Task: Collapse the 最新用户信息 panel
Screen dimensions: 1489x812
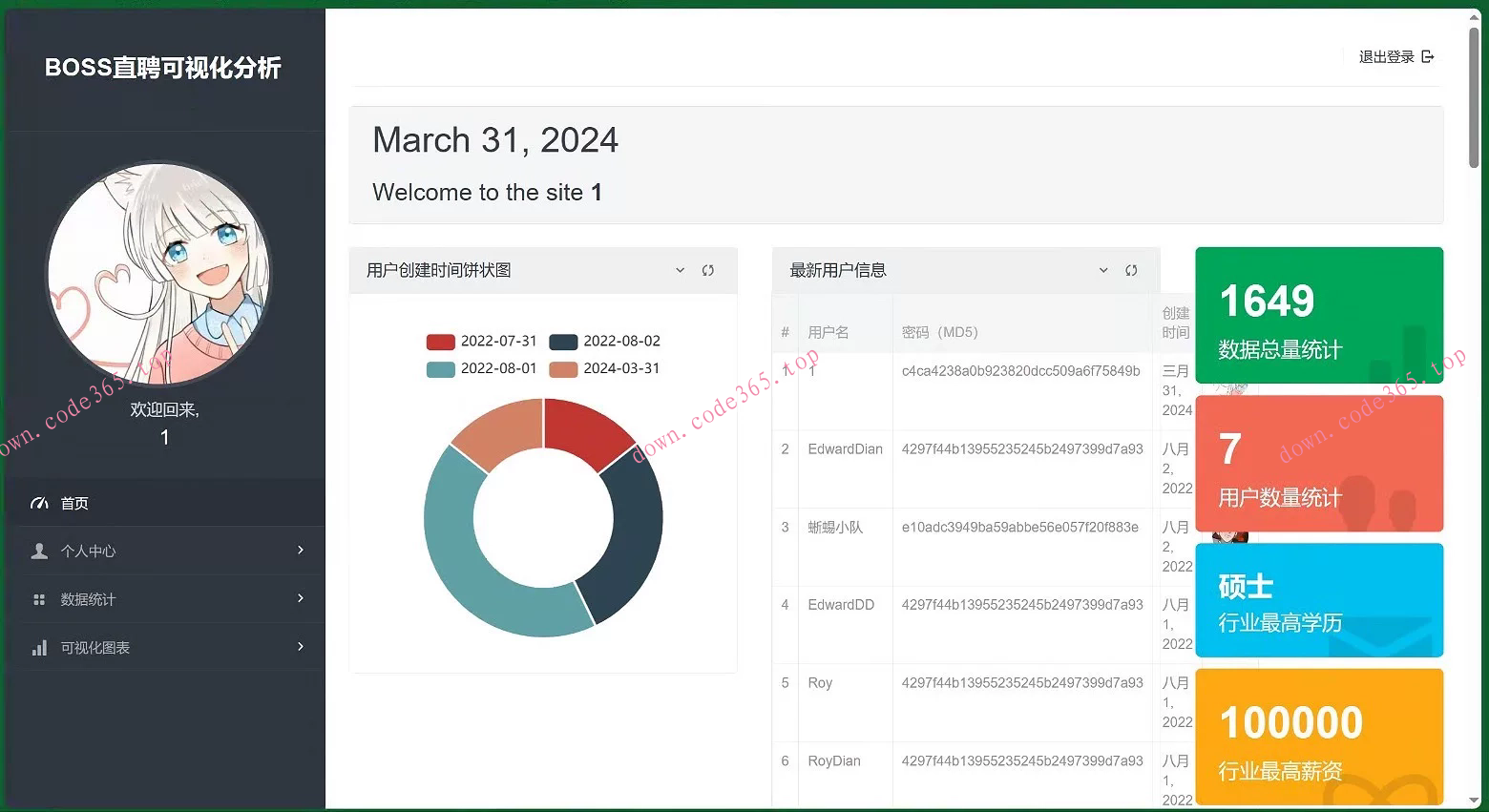Action: click(x=1103, y=270)
